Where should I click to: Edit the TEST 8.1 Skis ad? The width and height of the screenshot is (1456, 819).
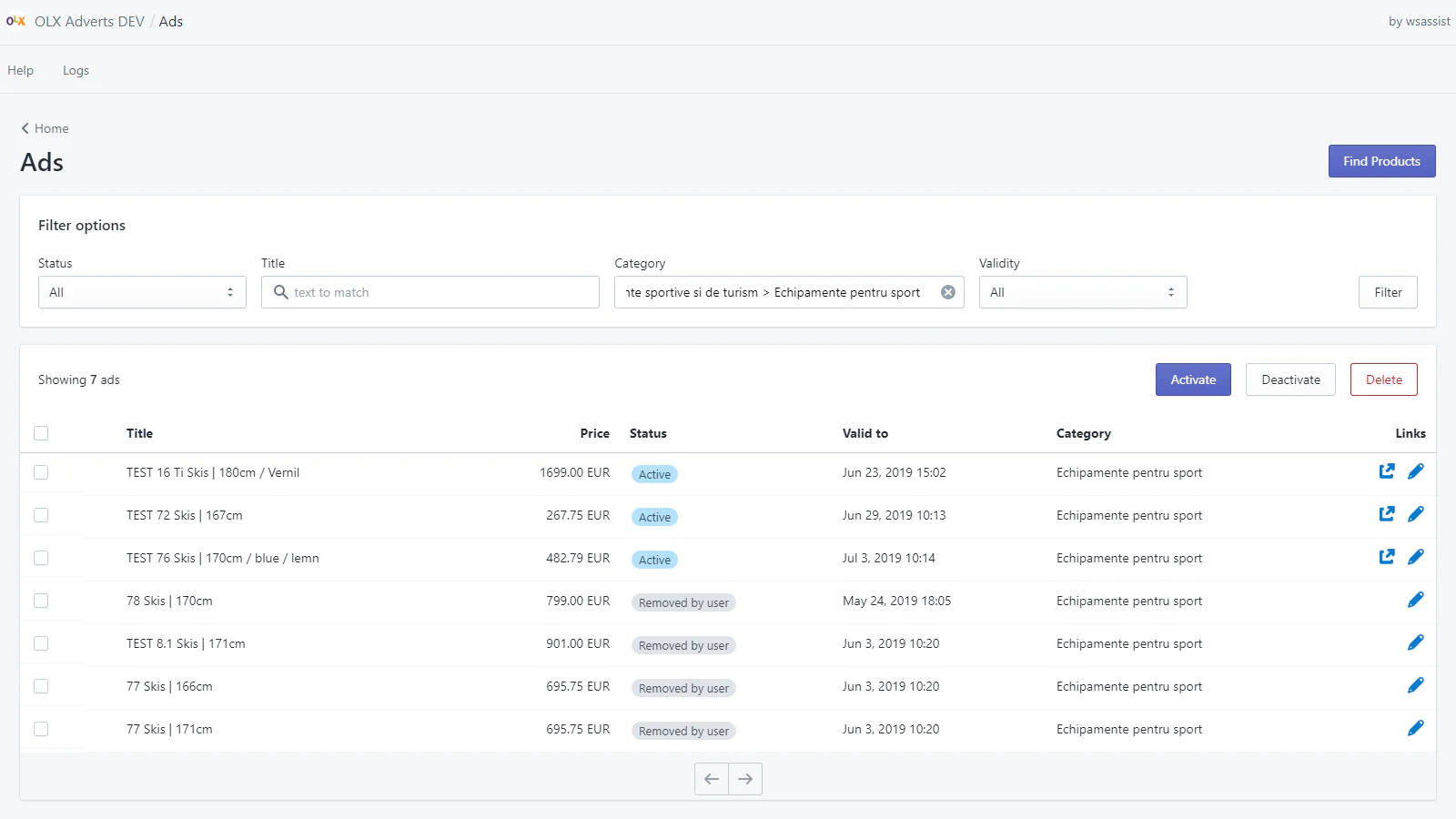[x=1415, y=642]
